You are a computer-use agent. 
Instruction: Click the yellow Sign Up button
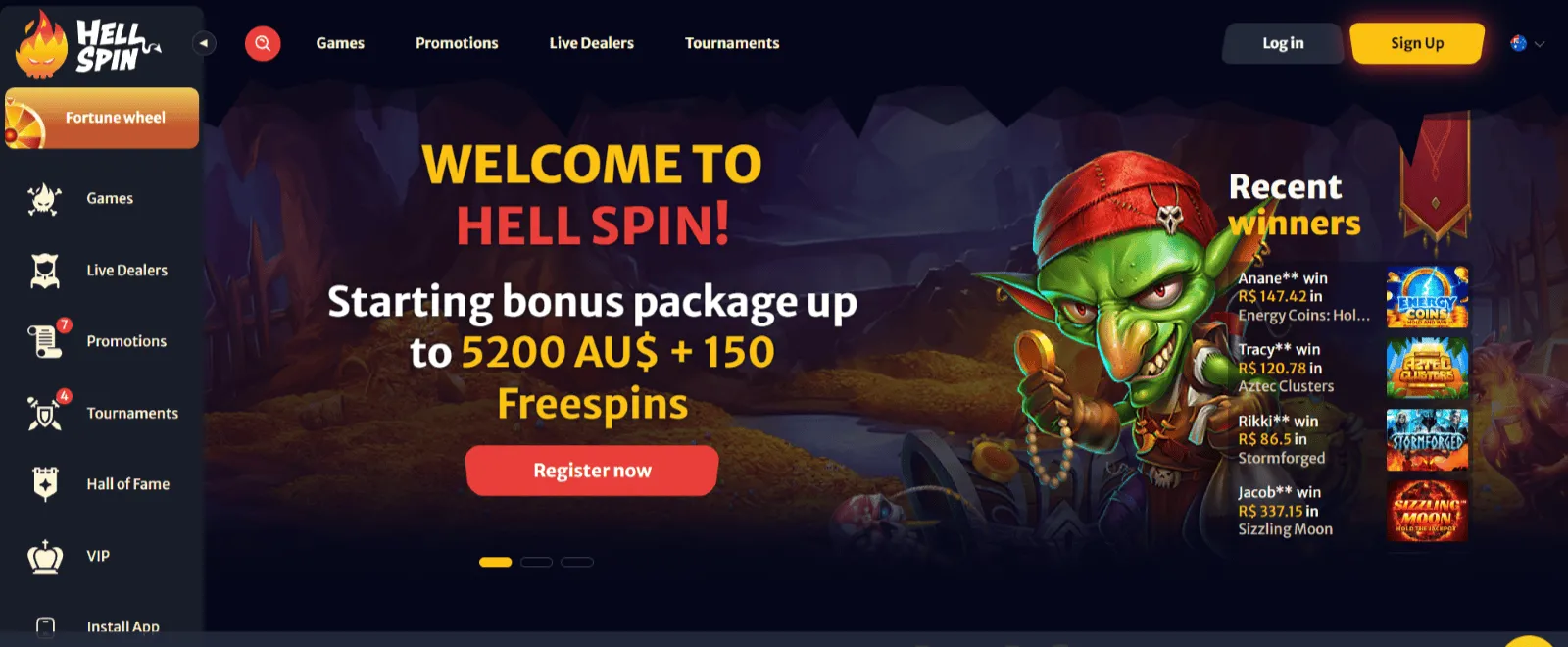(1417, 43)
